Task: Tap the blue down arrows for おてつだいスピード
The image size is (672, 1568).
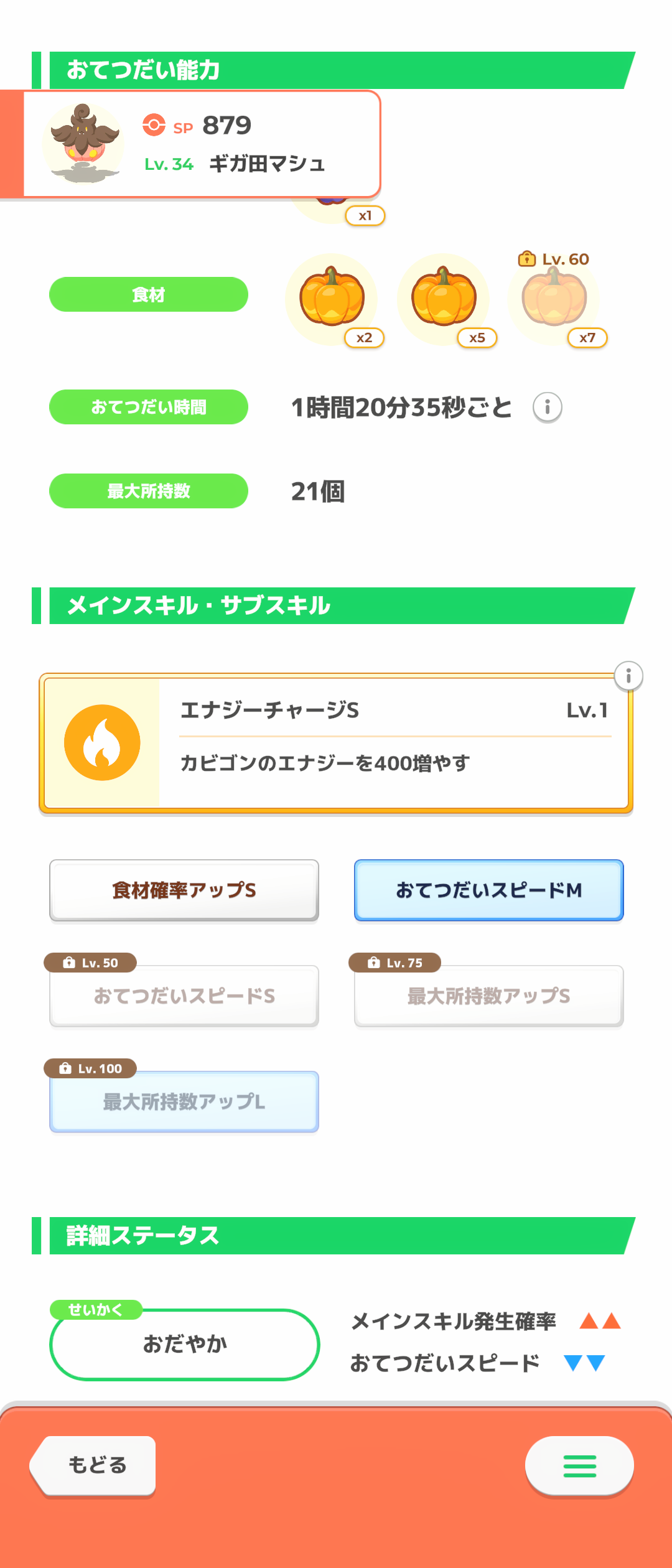Action: coord(584,1363)
